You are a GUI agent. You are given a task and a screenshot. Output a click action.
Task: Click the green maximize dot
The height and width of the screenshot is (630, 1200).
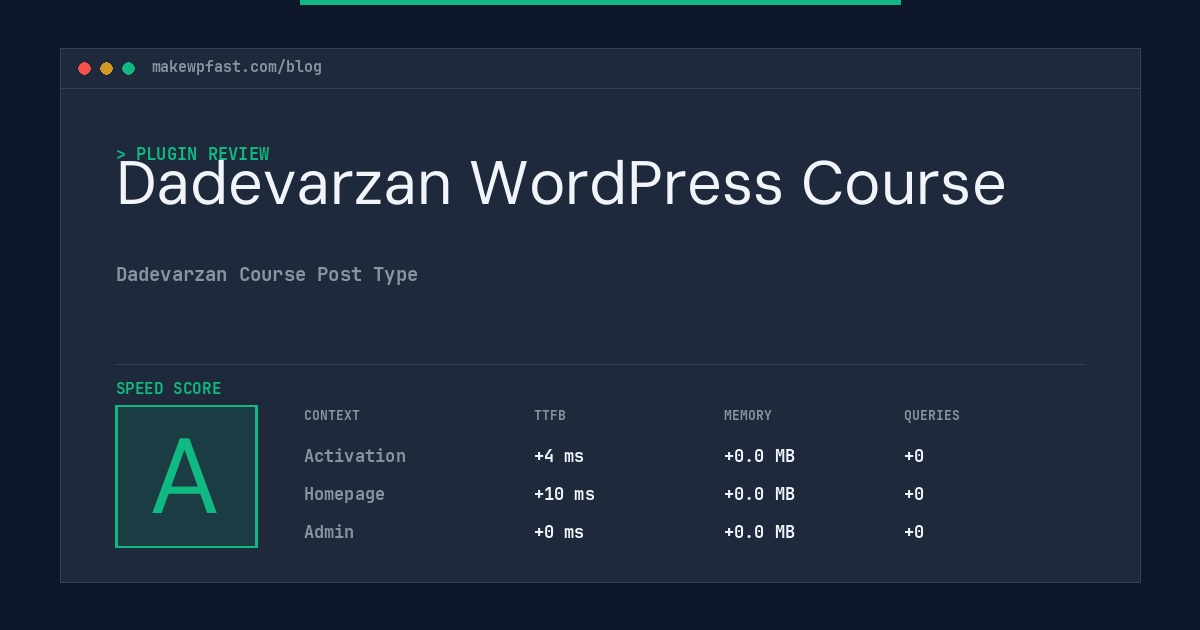pyautogui.click(x=128, y=68)
